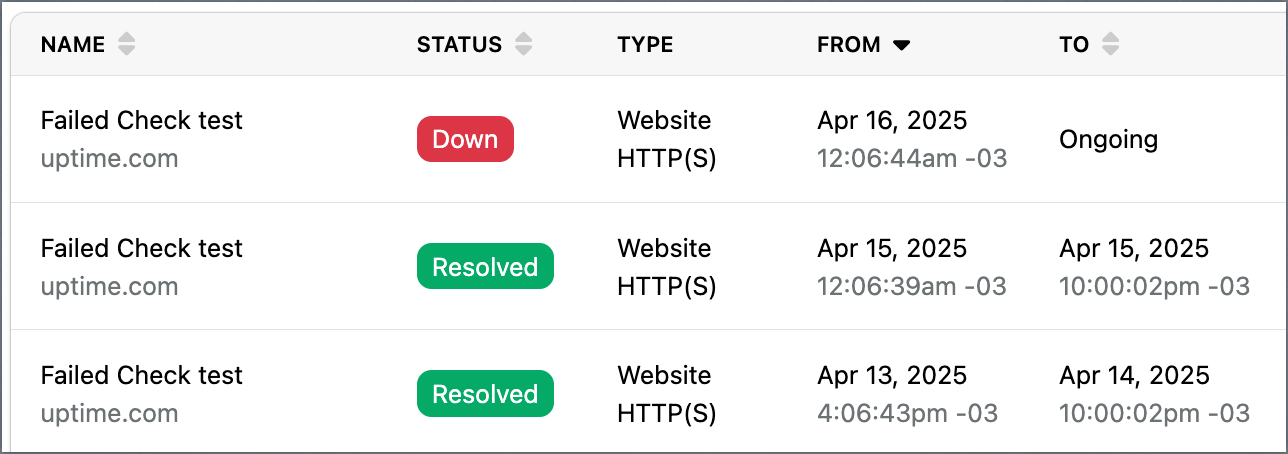Click Website HTTP(S) type in the Down row
The width and height of the screenshot is (1288, 454).
click(x=667, y=139)
